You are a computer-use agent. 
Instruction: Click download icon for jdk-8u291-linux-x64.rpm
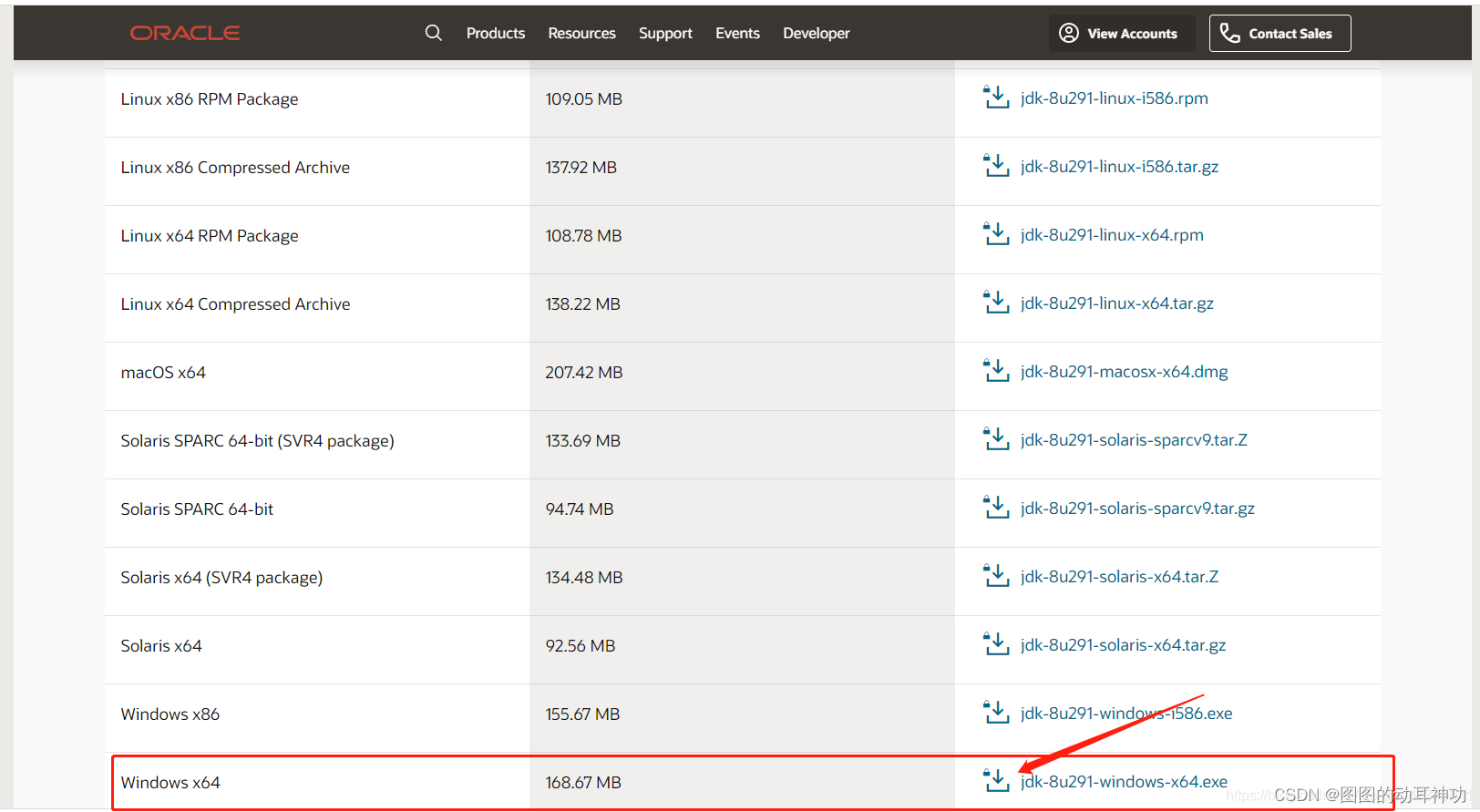(996, 233)
